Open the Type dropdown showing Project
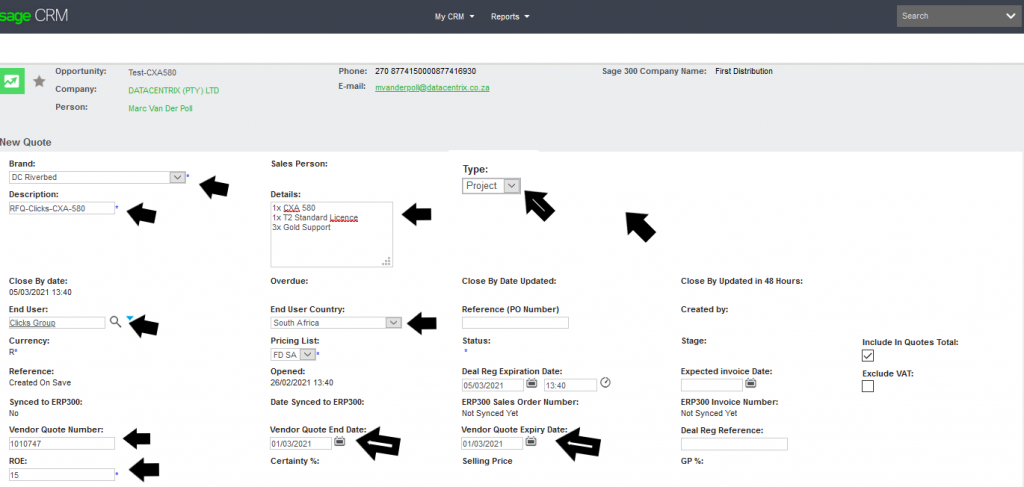The width and height of the screenshot is (1024, 487). point(511,186)
